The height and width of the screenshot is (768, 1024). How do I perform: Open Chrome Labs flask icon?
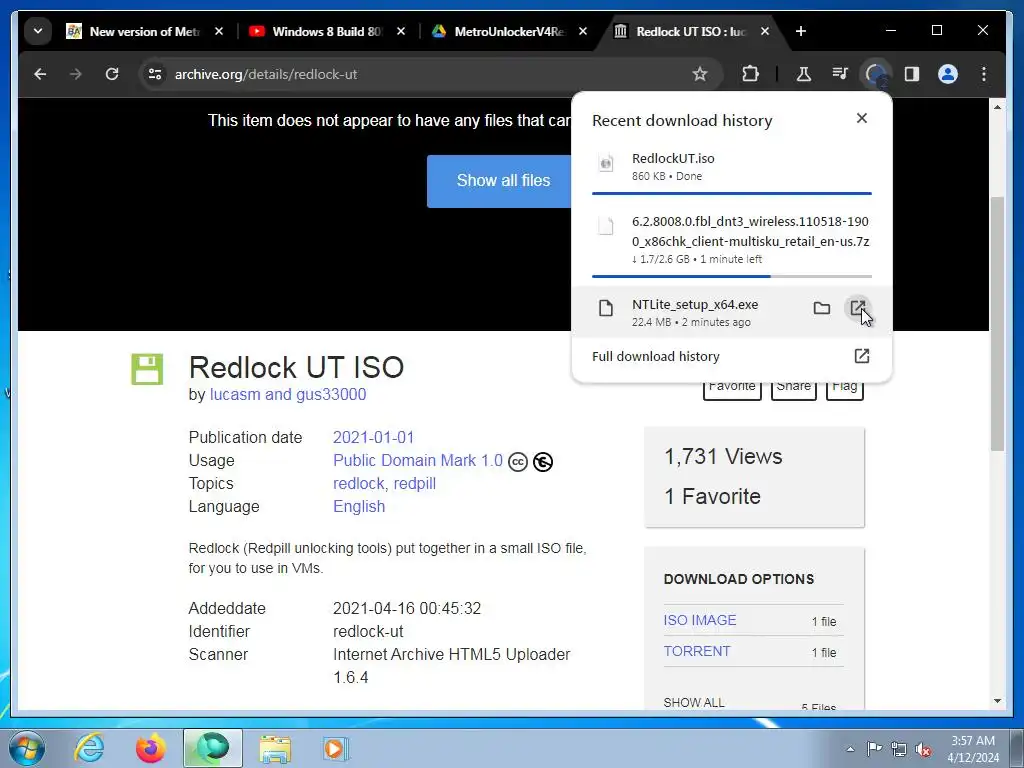803,74
